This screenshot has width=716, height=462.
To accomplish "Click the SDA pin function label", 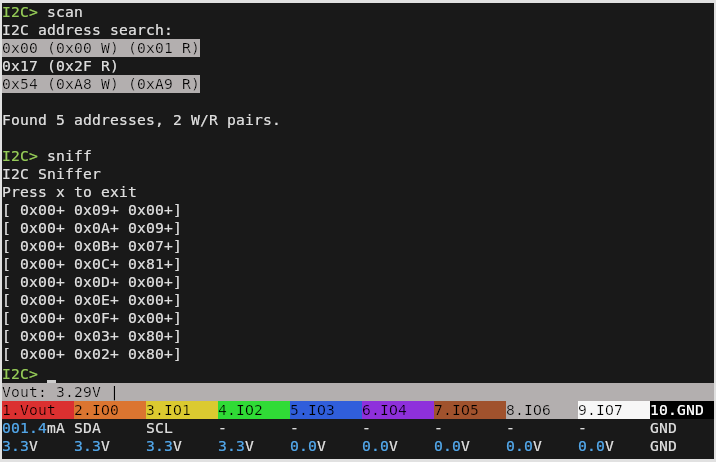I will click(87, 428).
